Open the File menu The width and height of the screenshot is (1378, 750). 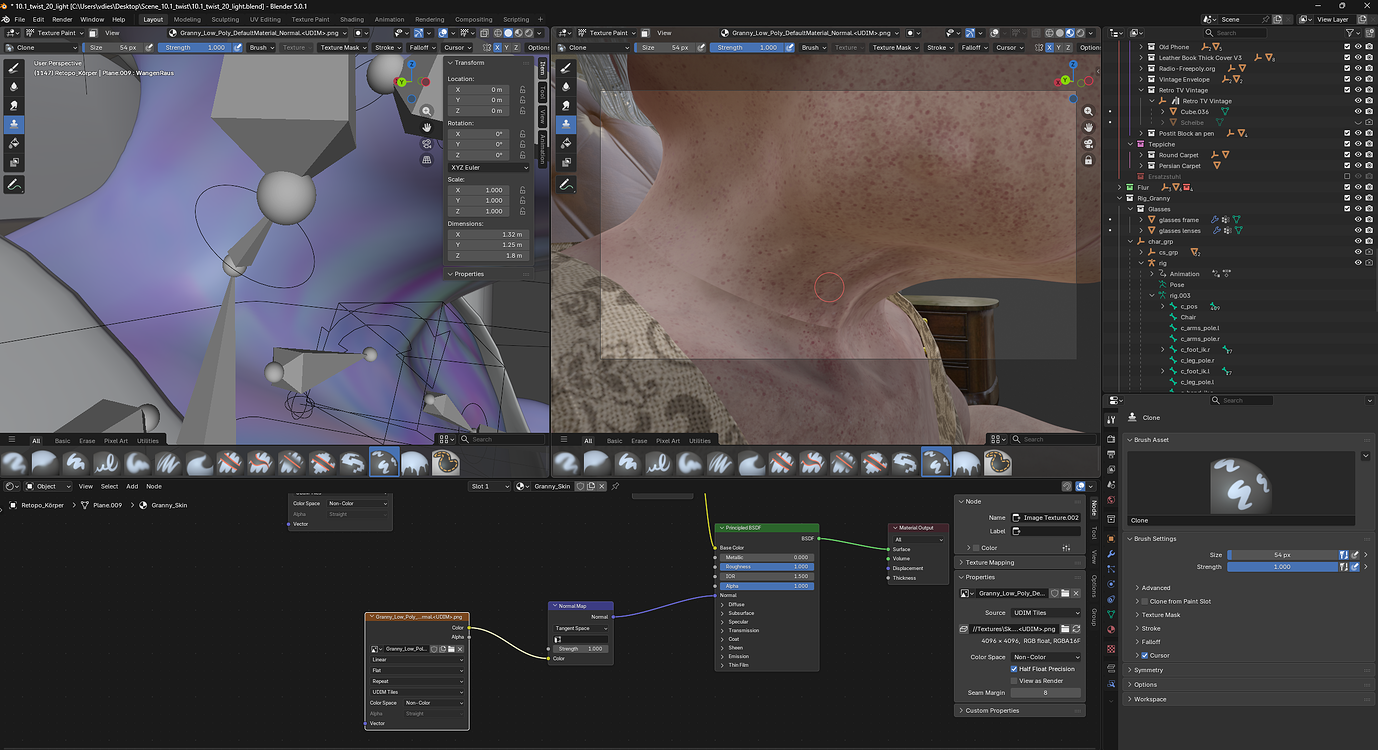click(20, 19)
